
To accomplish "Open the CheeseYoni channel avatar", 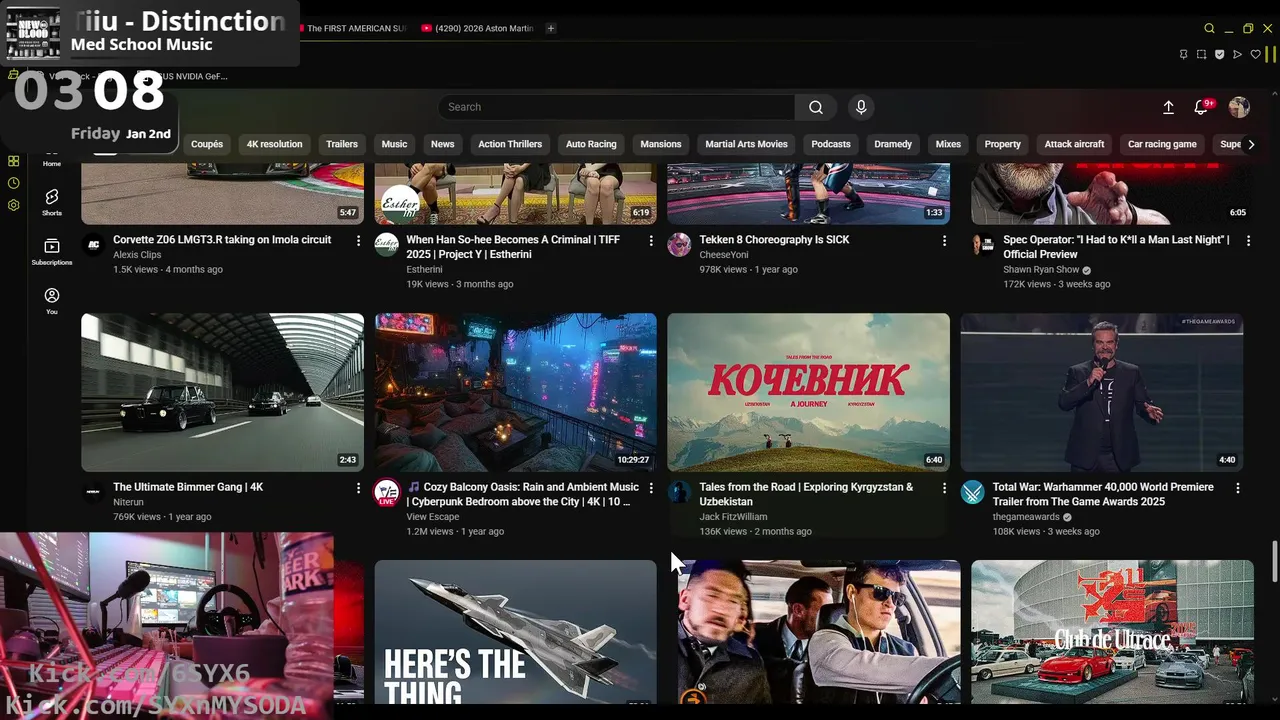I will pos(679,245).
